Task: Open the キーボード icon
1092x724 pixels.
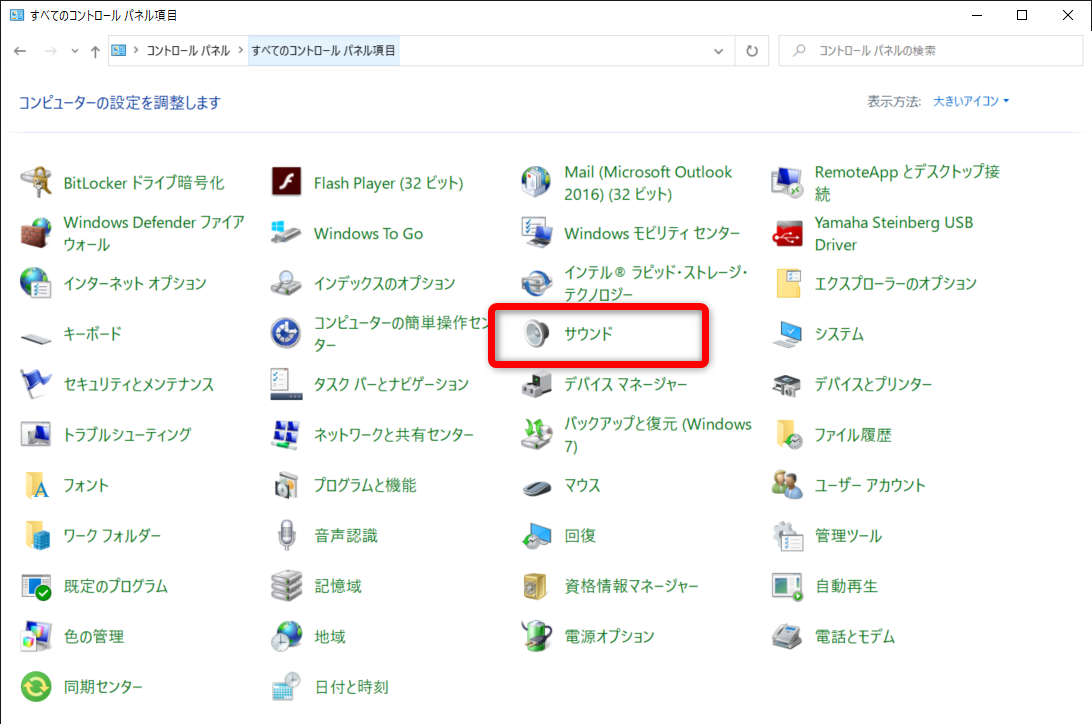Action: coord(36,338)
